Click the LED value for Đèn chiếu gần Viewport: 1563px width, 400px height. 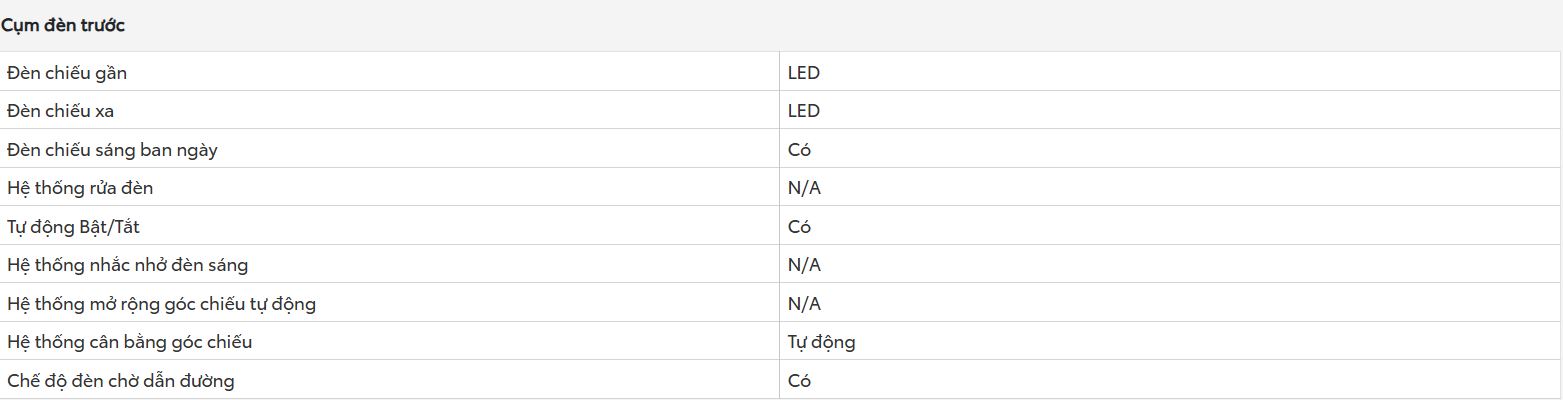click(804, 73)
